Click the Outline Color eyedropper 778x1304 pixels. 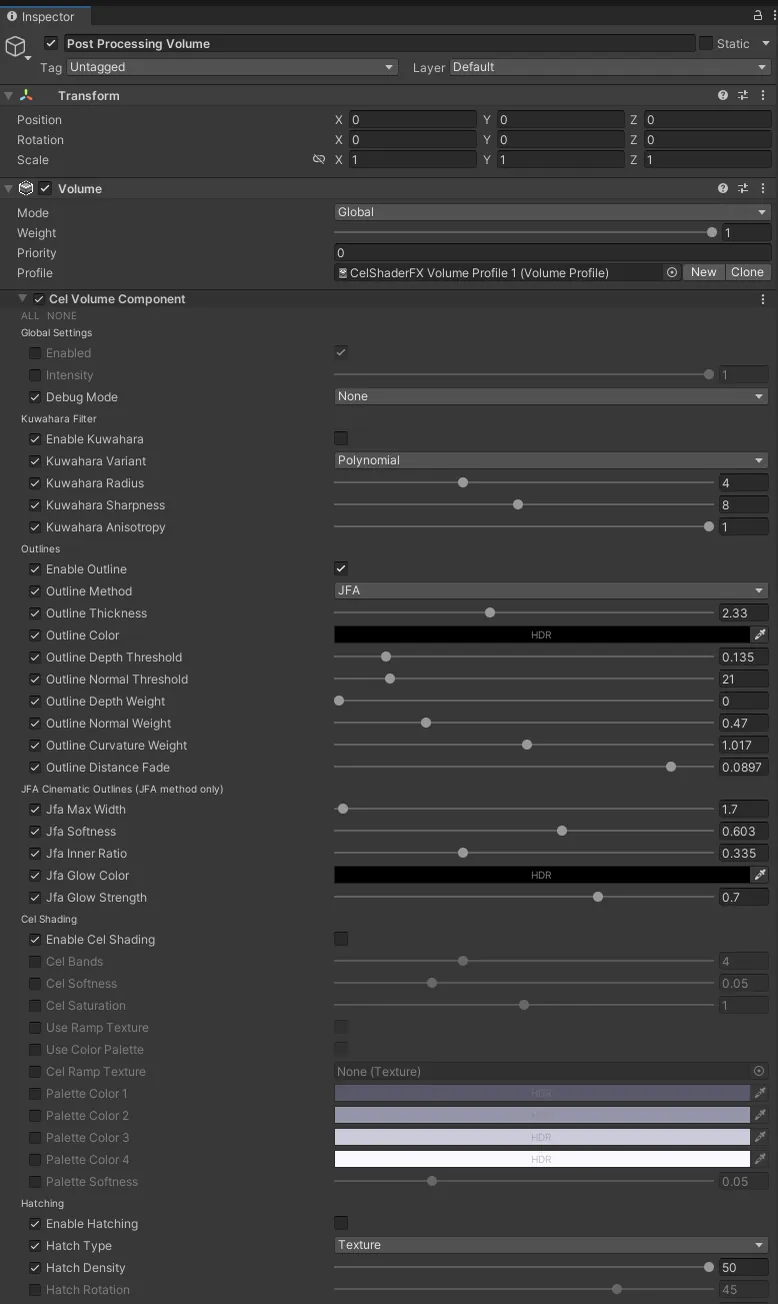[x=760, y=635]
